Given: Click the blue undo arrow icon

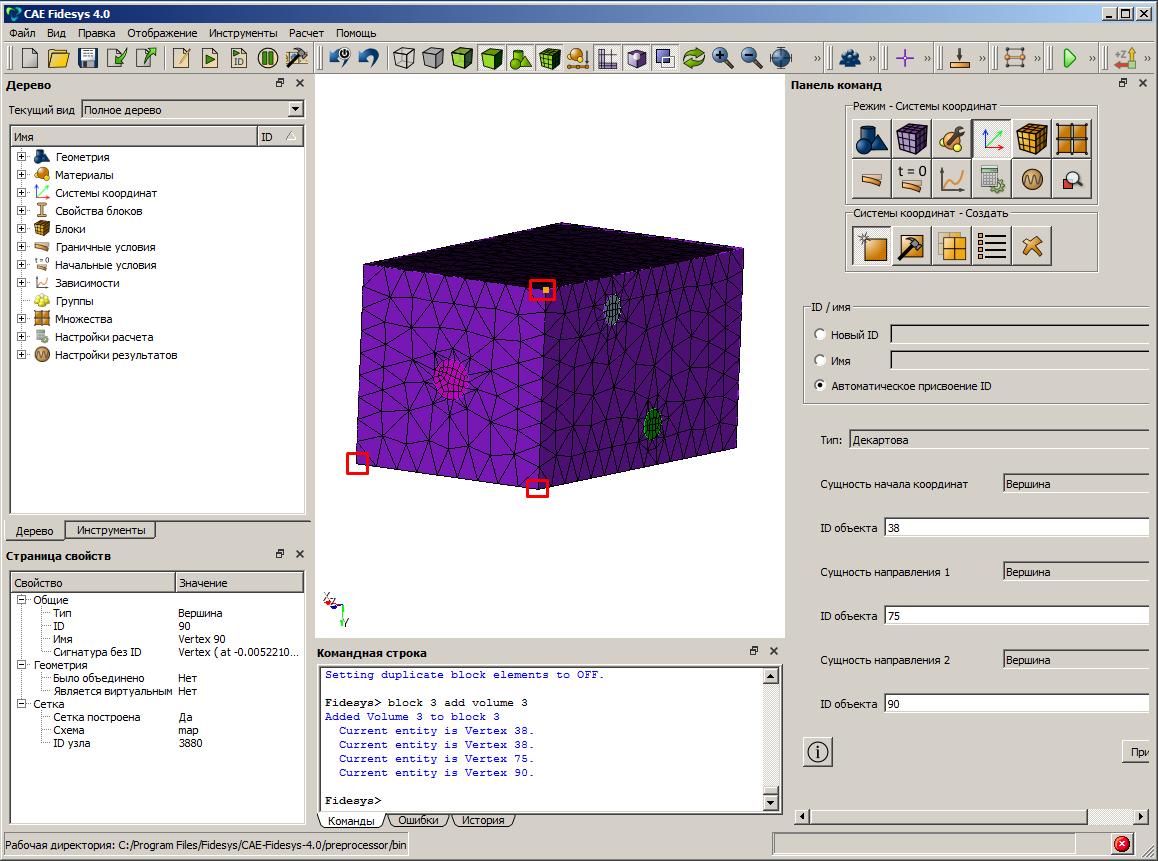Looking at the screenshot, I should pyautogui.click(x=369, y=58).
